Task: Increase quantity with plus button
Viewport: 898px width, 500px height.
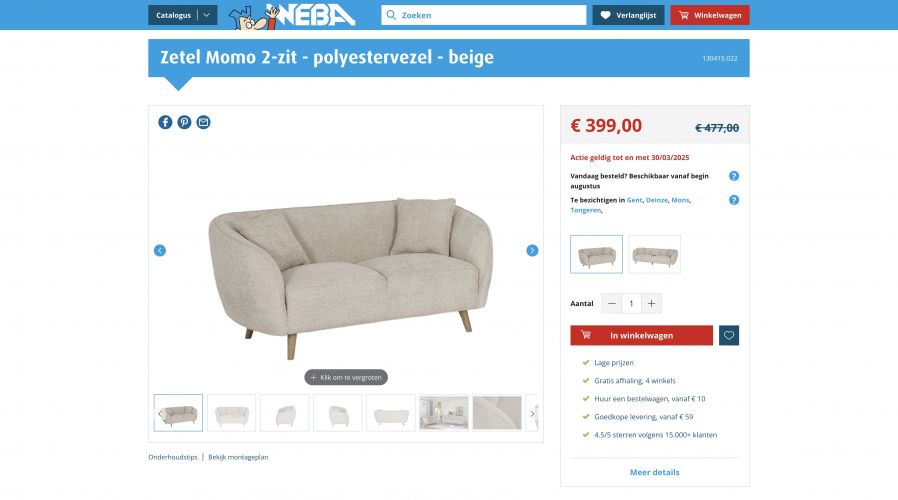Action: [x=651, y=304]
